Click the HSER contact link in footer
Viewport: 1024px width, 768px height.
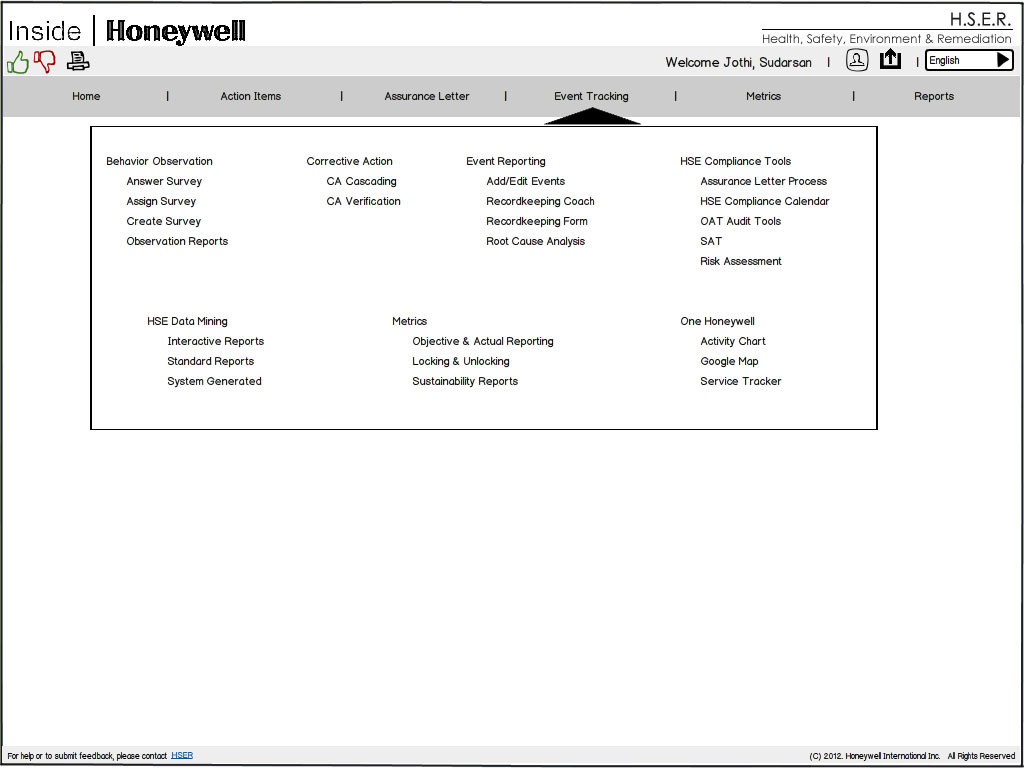(182, 756)
